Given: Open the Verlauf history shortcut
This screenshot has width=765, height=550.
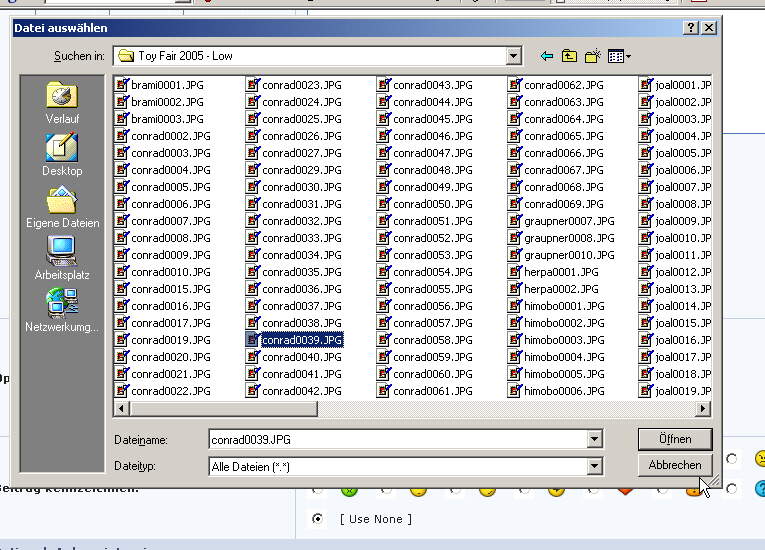Looking at the screenshot, I should coord(62,104).
